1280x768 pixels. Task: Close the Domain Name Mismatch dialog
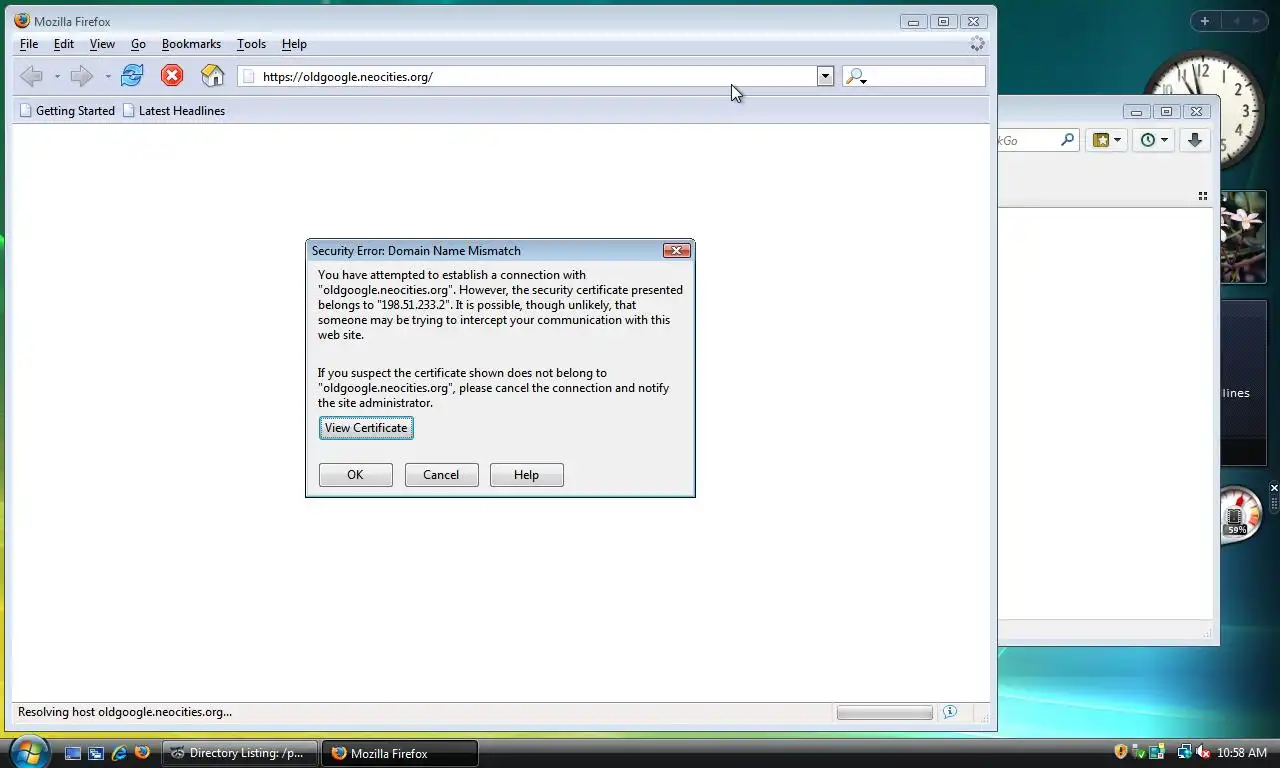tap(677, 250)
